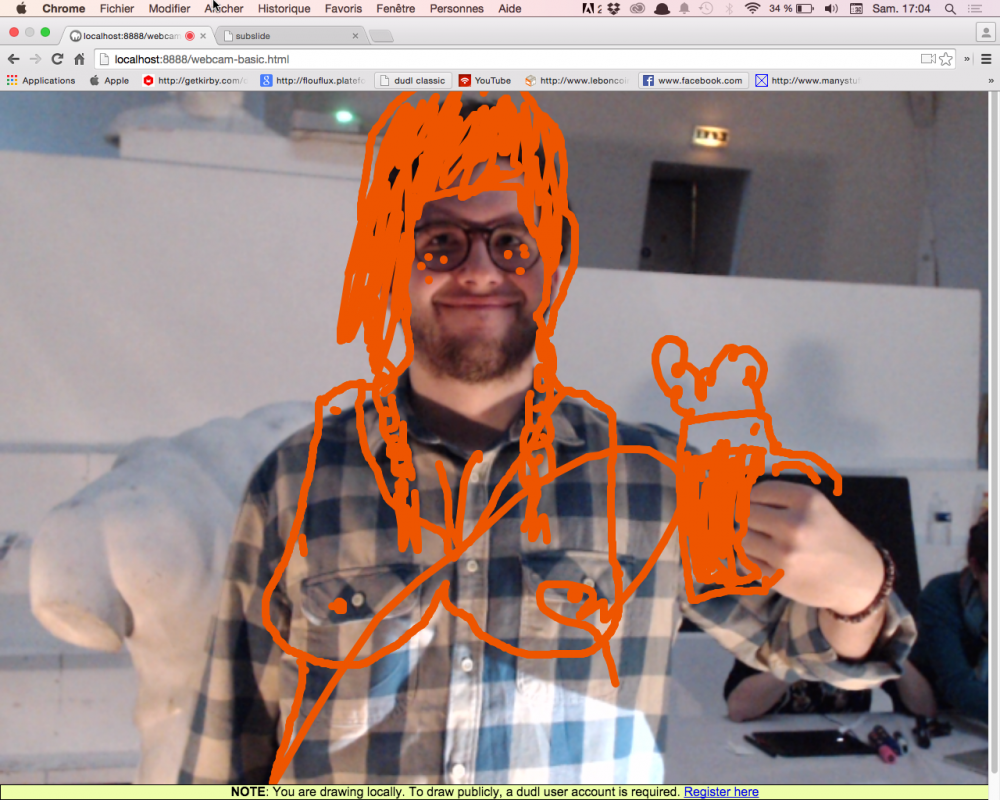Open the Chrome hamburger menu
The height and width of the screenshot is (800, 1000).
986,59
